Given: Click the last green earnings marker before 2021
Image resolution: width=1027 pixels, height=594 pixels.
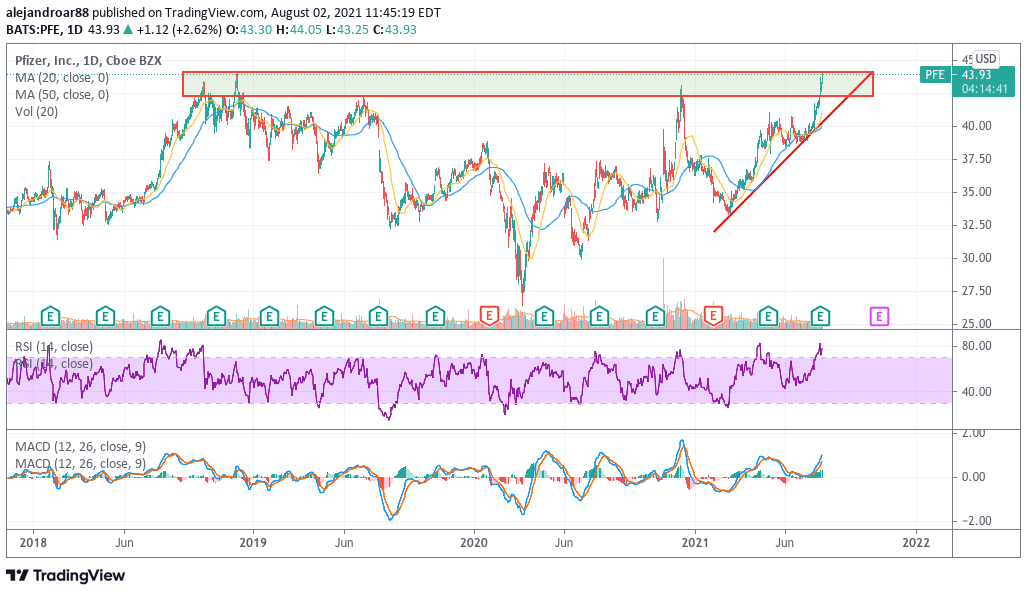Looking at the screenshot, I should click(x=655, y=317).
